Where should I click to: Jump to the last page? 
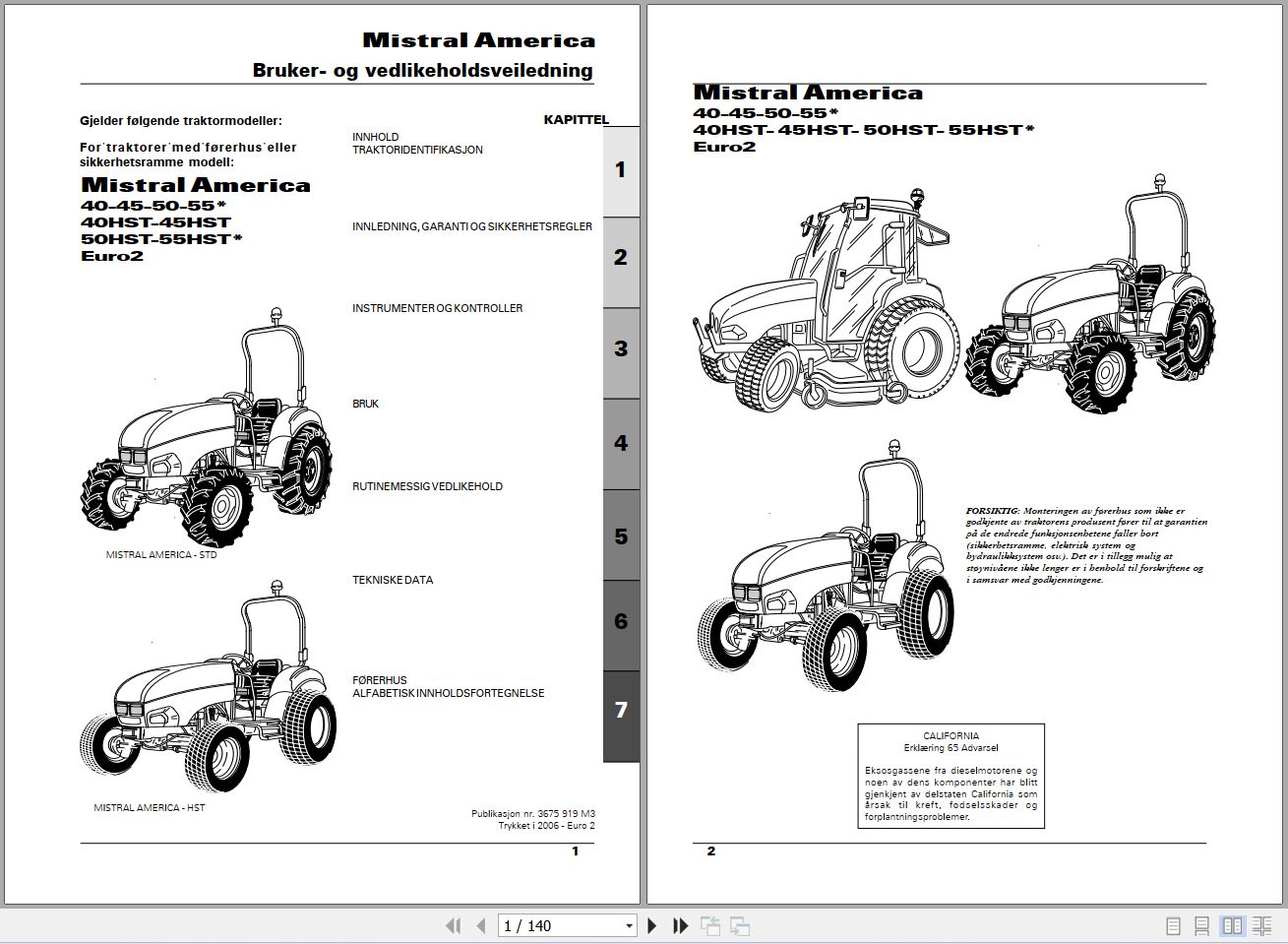(x=680, y=925)
